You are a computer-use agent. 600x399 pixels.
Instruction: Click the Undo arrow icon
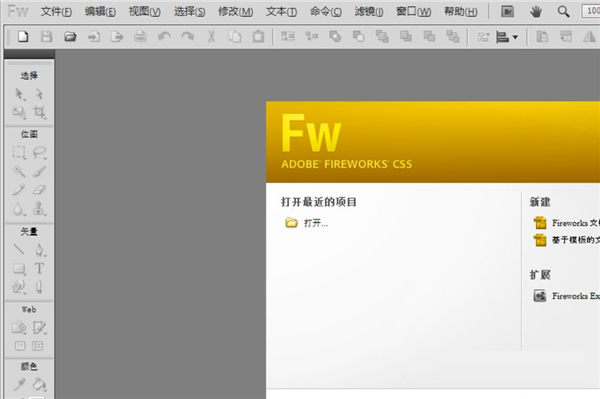164,37
